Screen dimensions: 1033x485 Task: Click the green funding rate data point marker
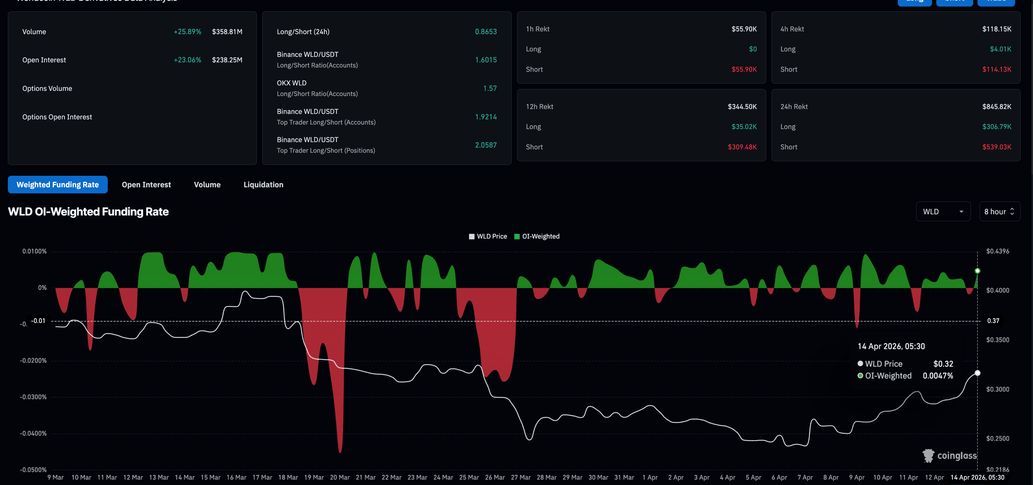tap(977, 271)
